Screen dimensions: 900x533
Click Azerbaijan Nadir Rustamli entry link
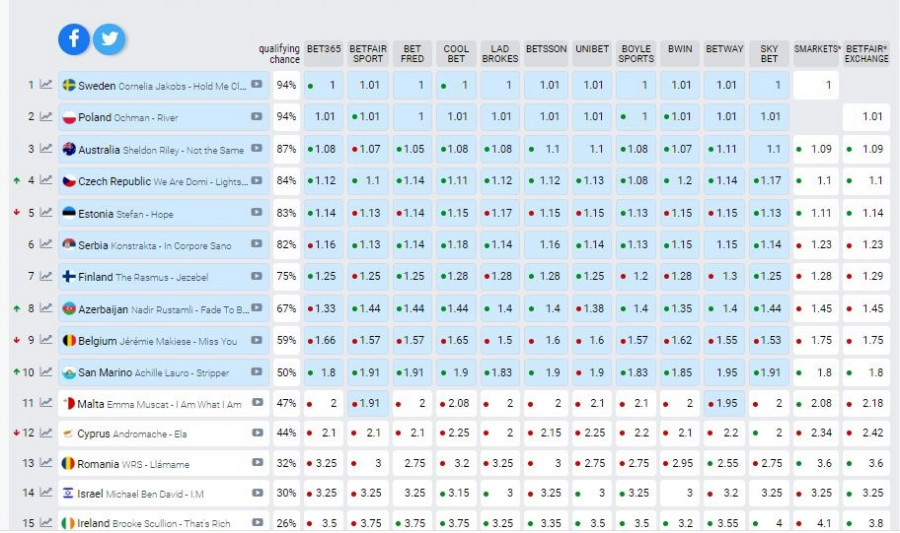(x=160, y=309)
